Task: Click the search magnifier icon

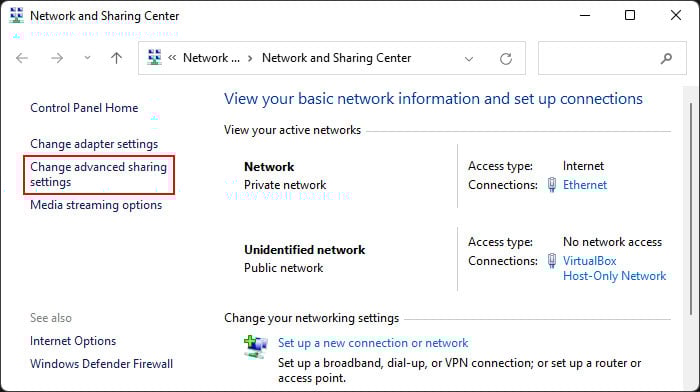Action: (666, 58)
